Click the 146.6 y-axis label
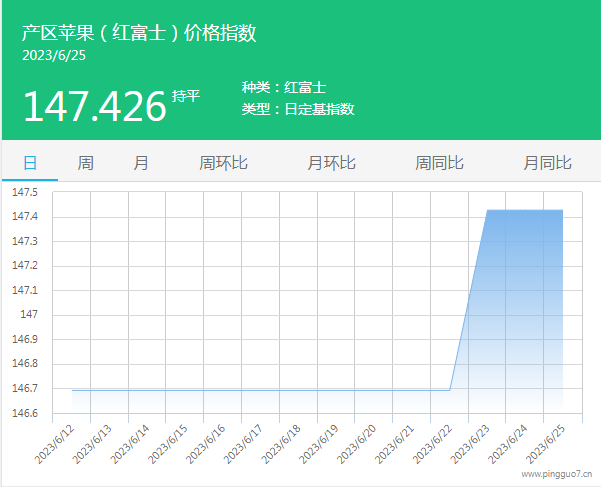 25,413
